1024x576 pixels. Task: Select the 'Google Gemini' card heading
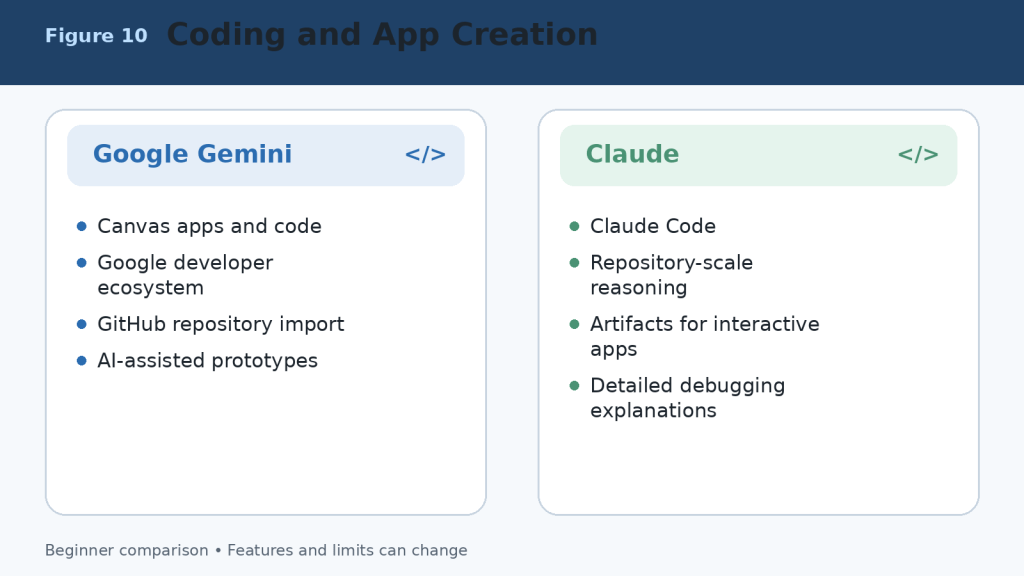(192, 155)
